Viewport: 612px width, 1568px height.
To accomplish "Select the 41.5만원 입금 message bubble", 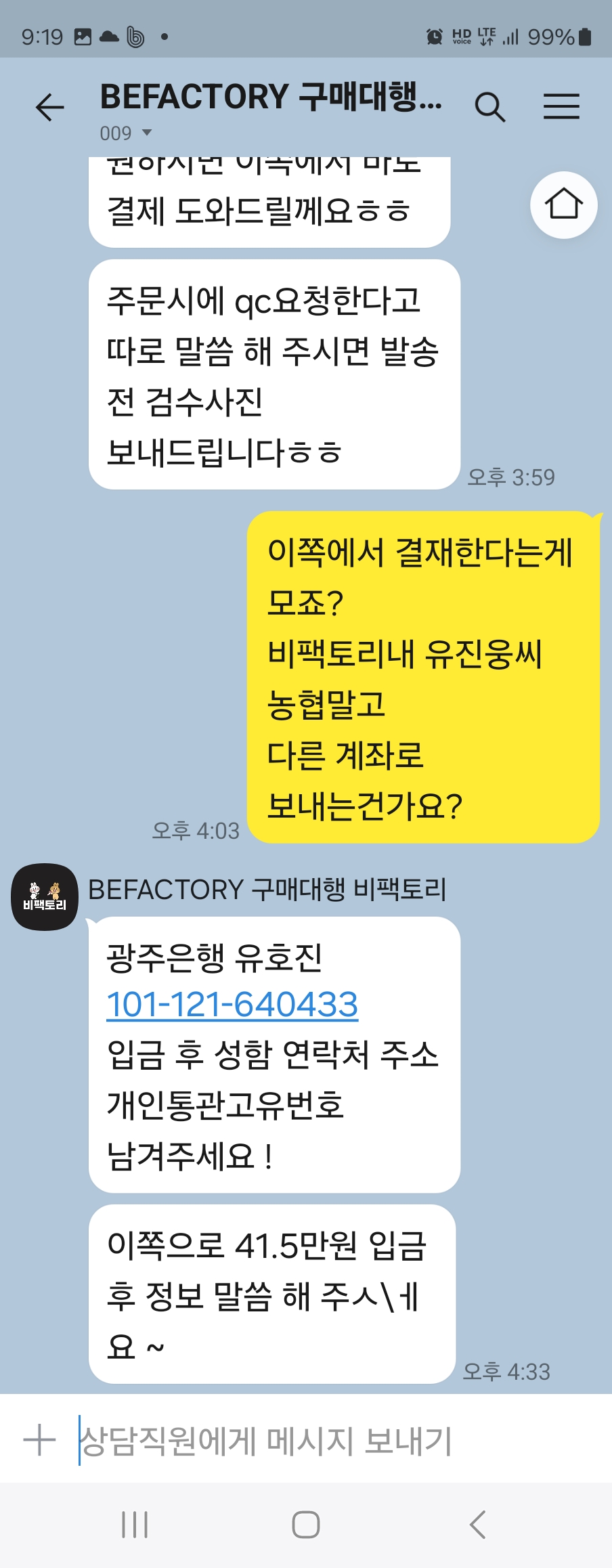I will [272, 1294].
